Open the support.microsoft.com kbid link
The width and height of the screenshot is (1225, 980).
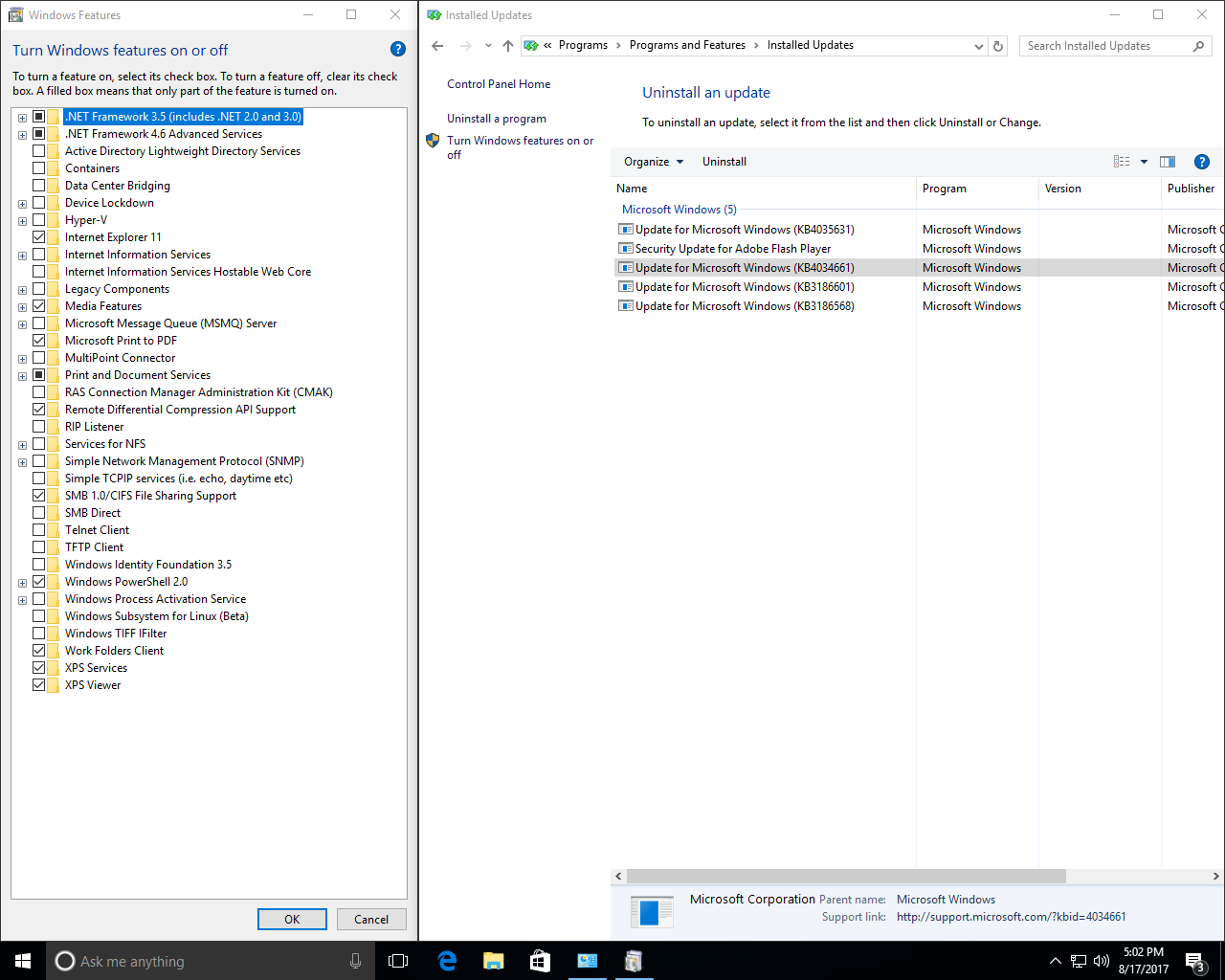1011,917
